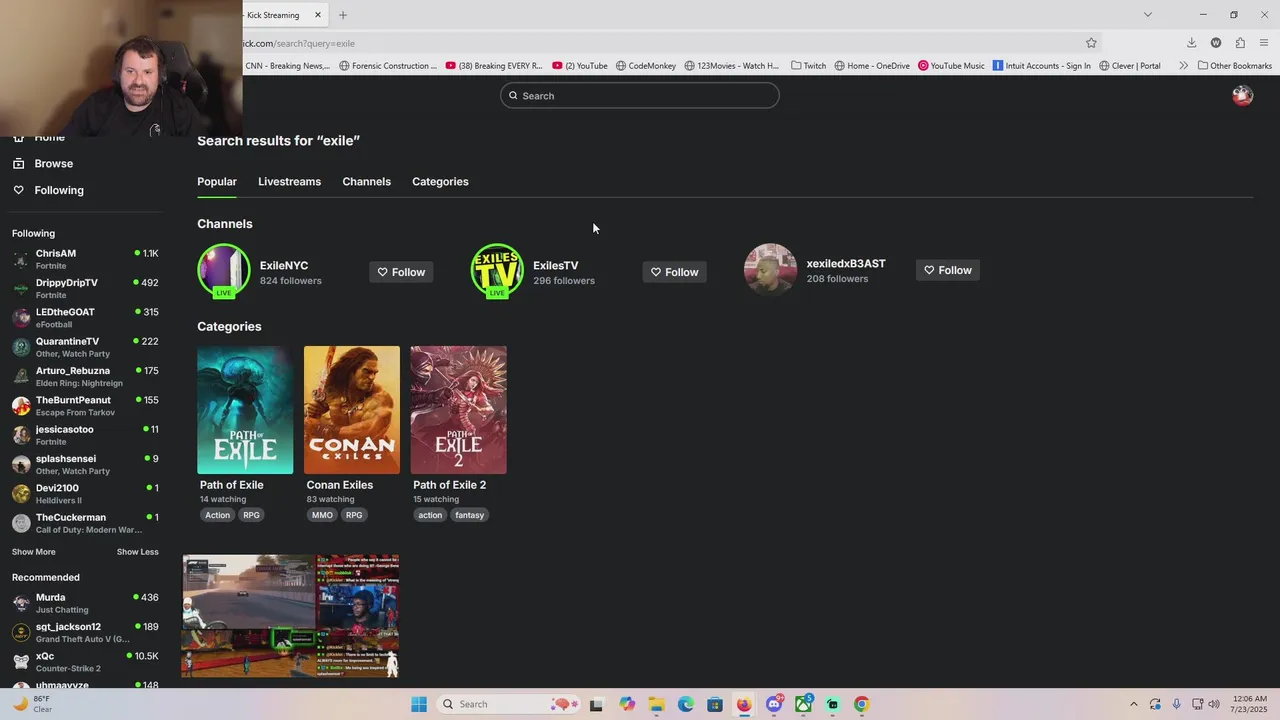The image size is (1280, 720).
Task: Open Murda in Recommended list
Action: click(85, 603)
